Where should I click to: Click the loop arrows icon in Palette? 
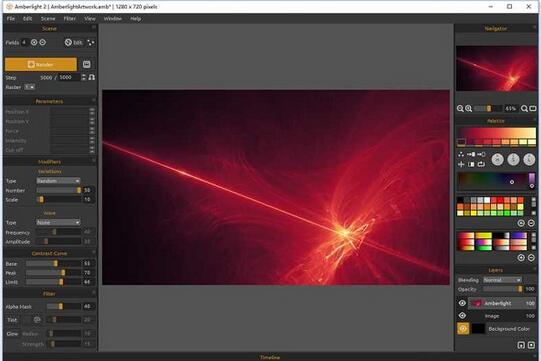coord(481,164)
